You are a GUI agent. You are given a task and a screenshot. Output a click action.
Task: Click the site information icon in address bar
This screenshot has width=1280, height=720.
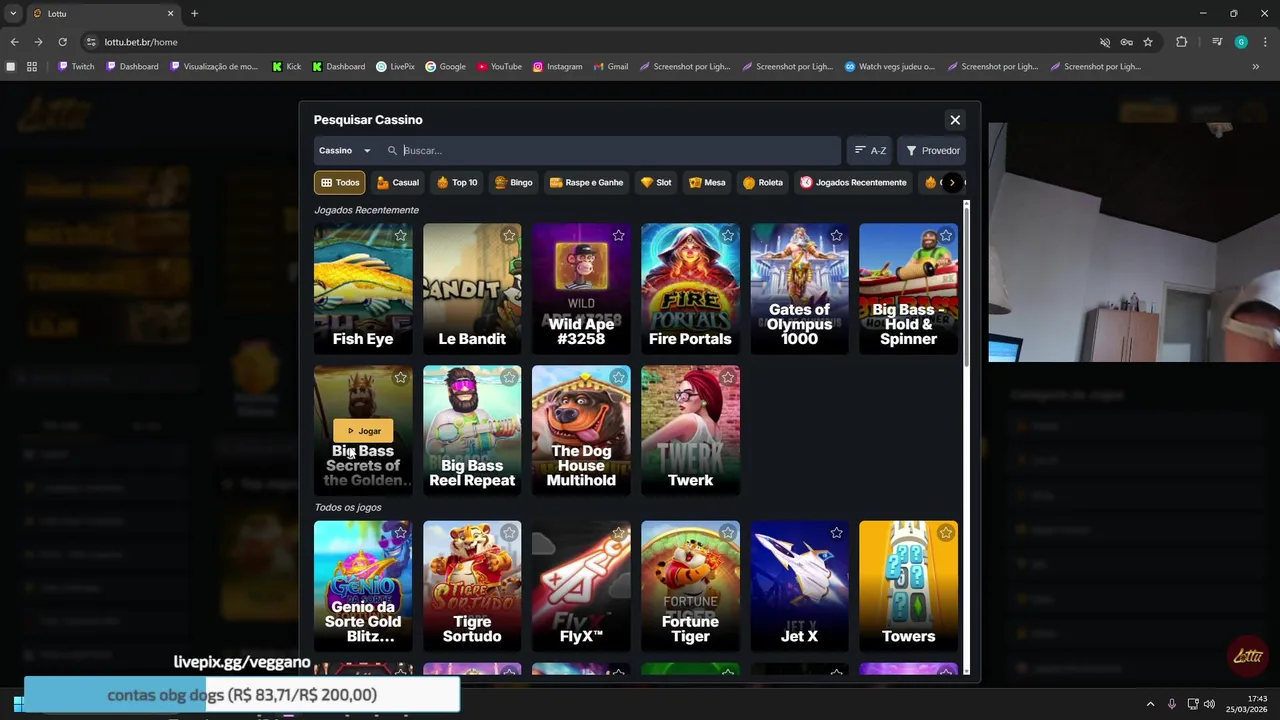[91, 42]
